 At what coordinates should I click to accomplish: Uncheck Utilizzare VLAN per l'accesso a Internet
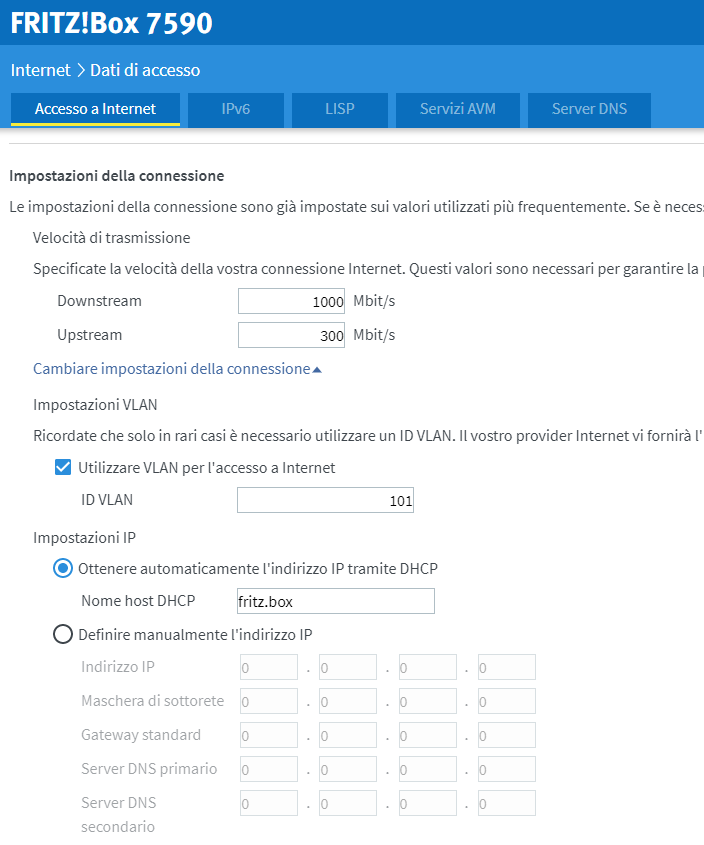63,467
